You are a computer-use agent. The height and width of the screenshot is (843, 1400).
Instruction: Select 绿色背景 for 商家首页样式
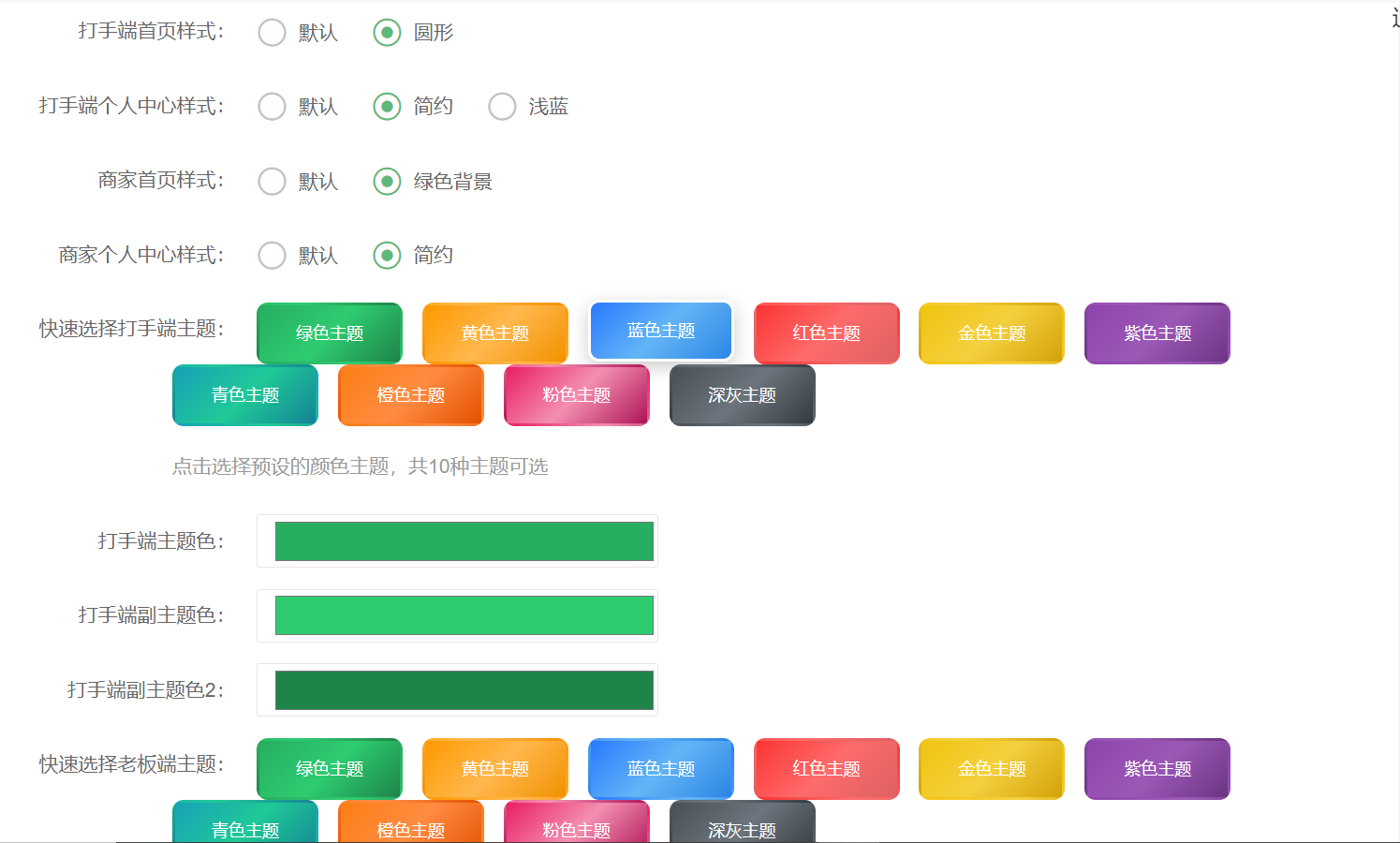(387, 181)
